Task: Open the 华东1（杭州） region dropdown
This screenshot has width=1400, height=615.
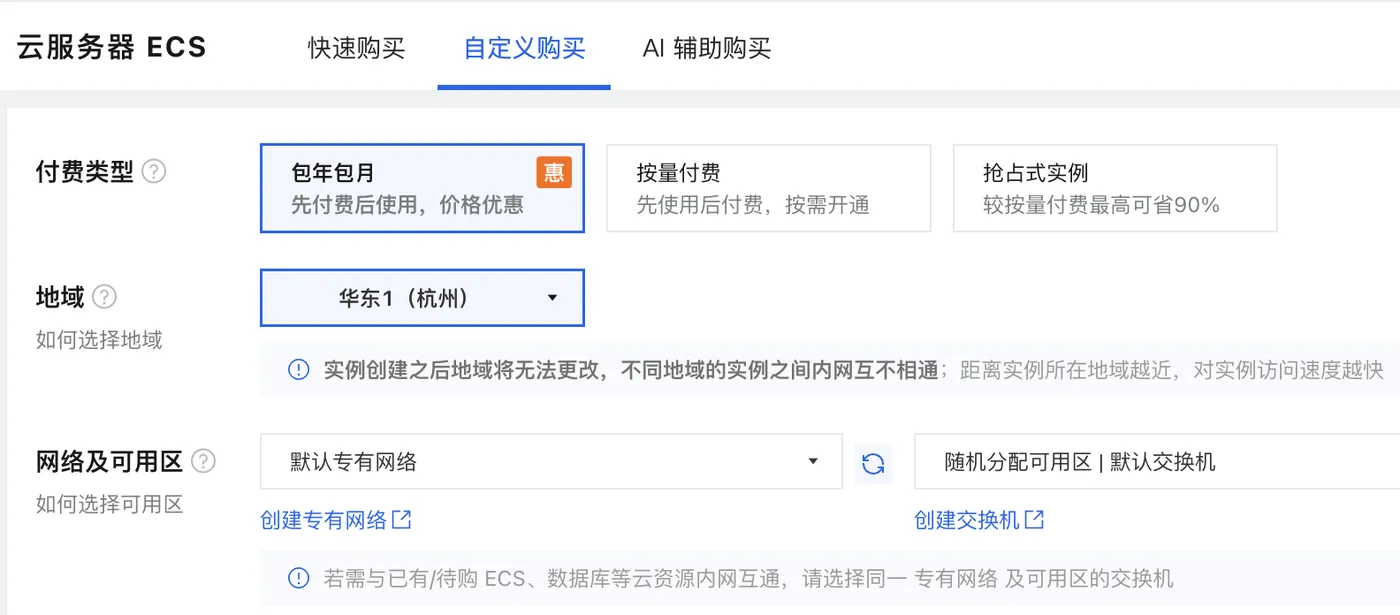Action: click(422, 298)
